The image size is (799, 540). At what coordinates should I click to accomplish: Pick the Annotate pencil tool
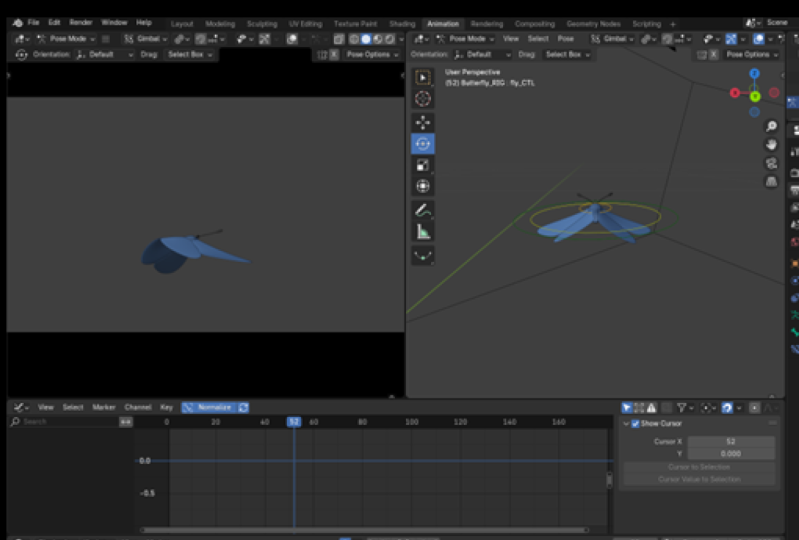click(422, 210)
